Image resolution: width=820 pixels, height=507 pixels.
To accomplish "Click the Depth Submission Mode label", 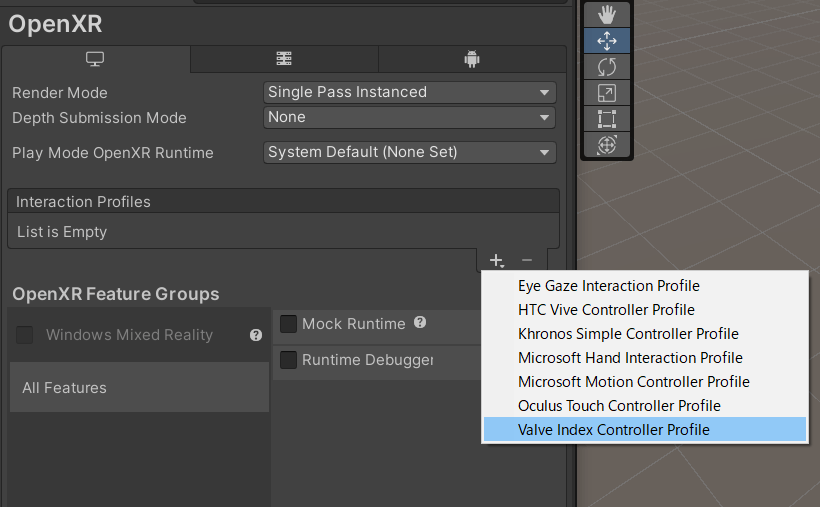I will coord(99,118).
